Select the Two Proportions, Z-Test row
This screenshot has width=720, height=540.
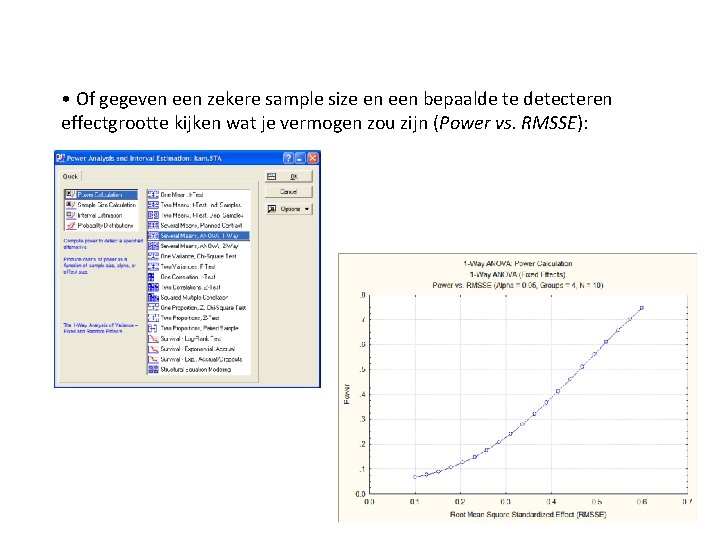(x=198, y=318)
